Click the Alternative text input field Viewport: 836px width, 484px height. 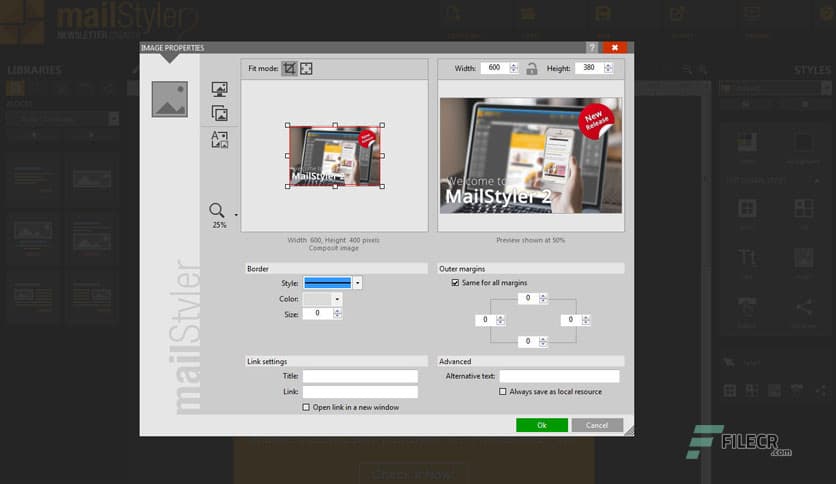coord(559,376)
